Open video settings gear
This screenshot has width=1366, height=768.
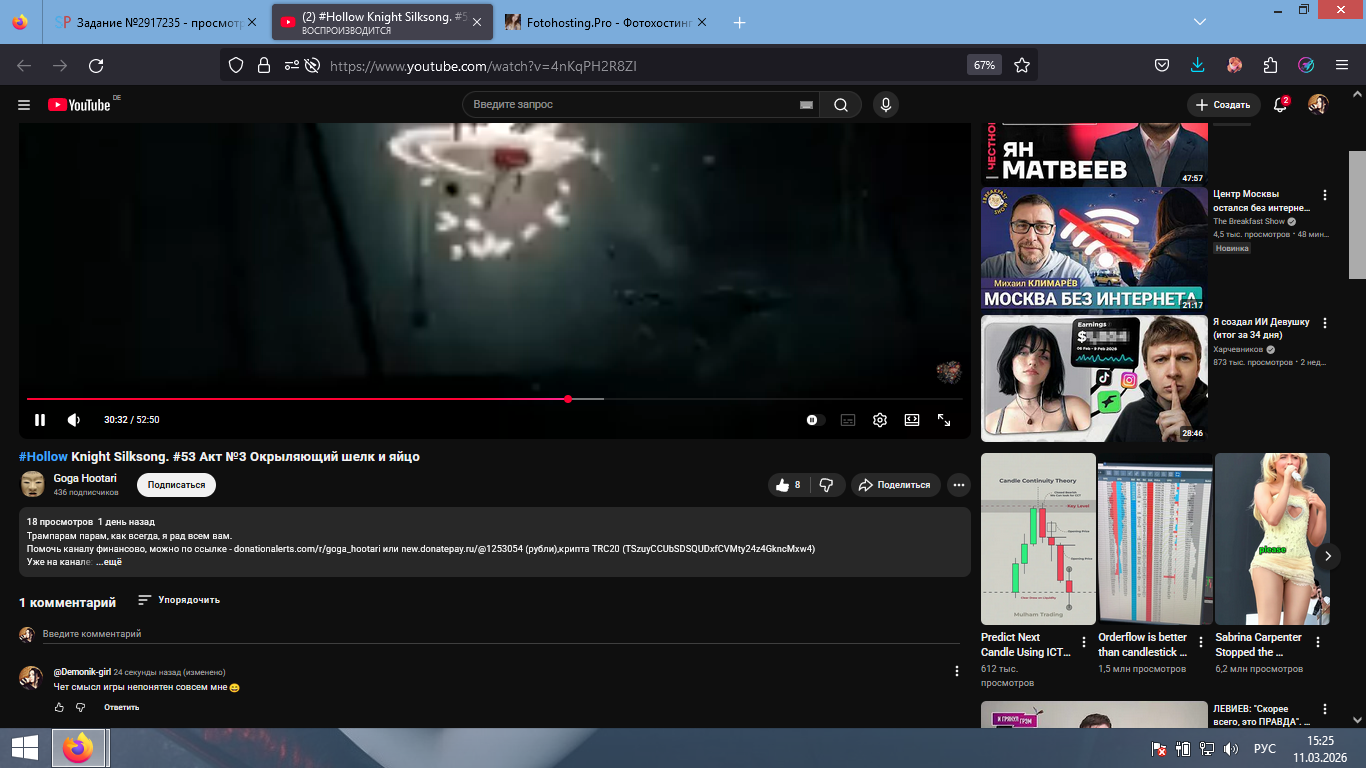pos(880,420)
